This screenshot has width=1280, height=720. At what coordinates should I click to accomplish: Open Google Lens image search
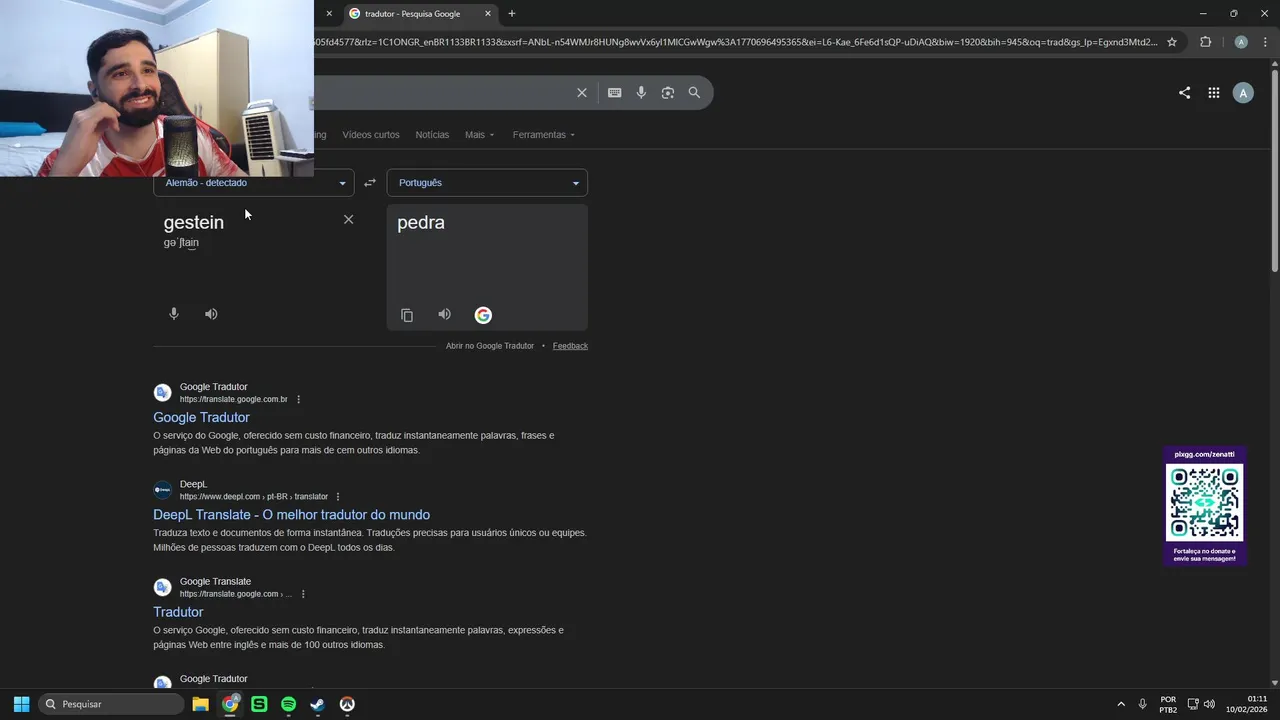[x=667, y=93]
